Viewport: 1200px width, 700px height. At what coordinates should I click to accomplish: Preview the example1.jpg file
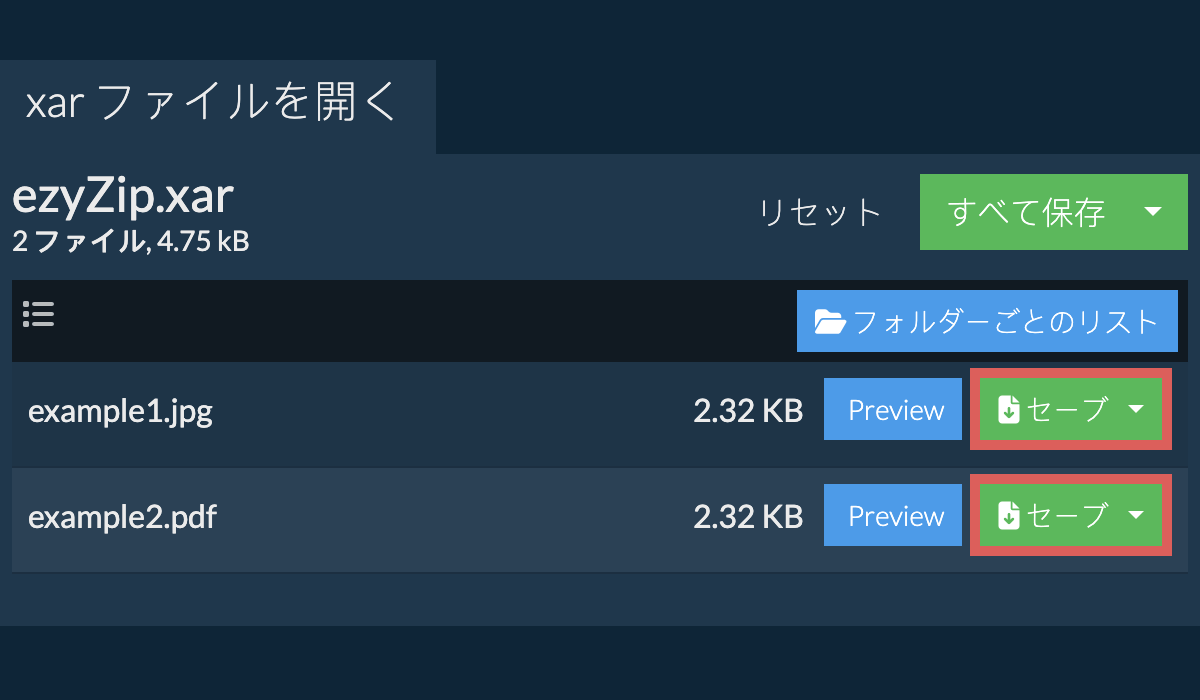pos(896,410)
